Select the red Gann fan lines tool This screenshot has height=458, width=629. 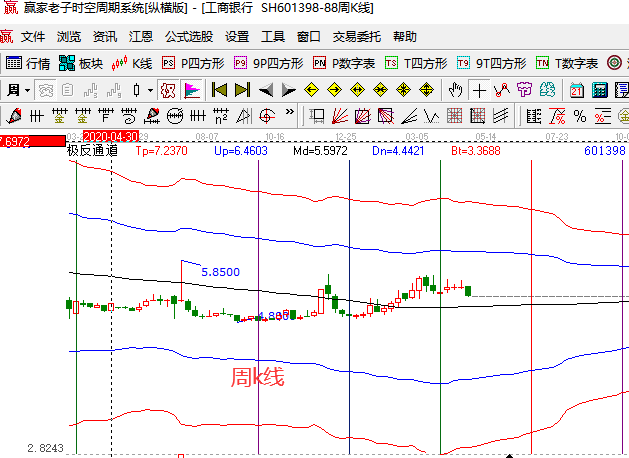340,116
